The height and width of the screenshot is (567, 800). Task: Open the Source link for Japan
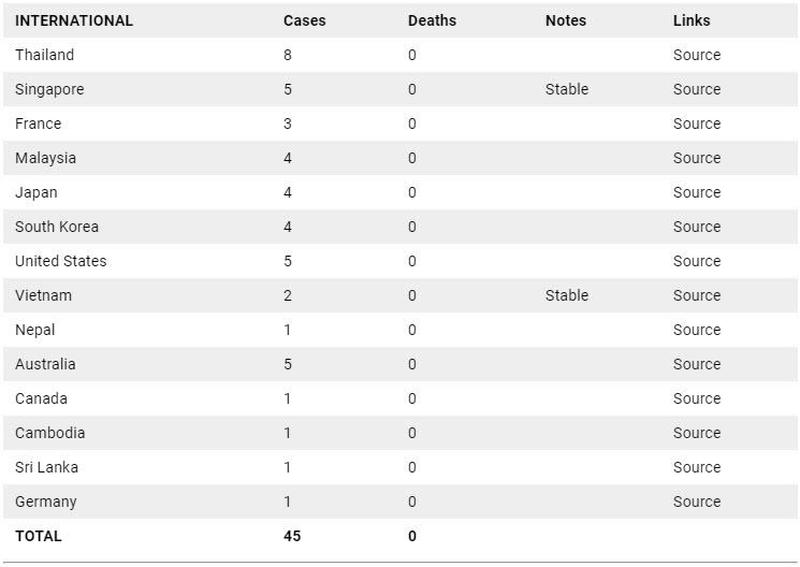[x=696, y=192]
